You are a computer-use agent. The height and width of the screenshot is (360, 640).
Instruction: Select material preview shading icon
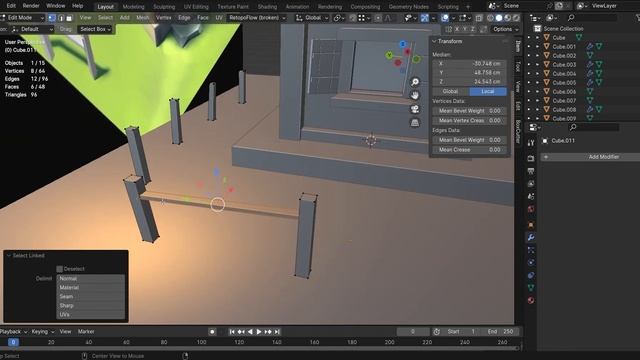coord(507,18)
